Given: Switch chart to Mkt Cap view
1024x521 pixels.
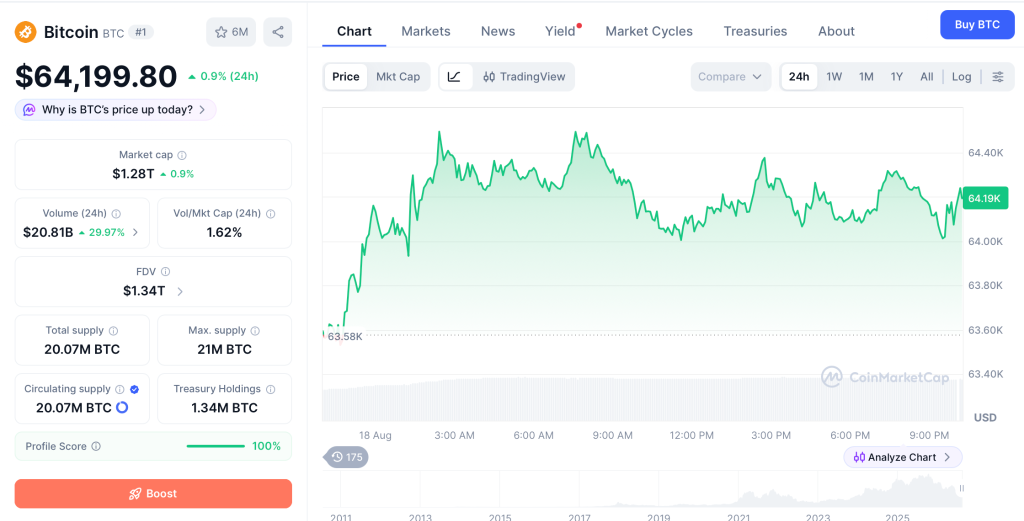Looking at the screenshot, I should [398, 76].
